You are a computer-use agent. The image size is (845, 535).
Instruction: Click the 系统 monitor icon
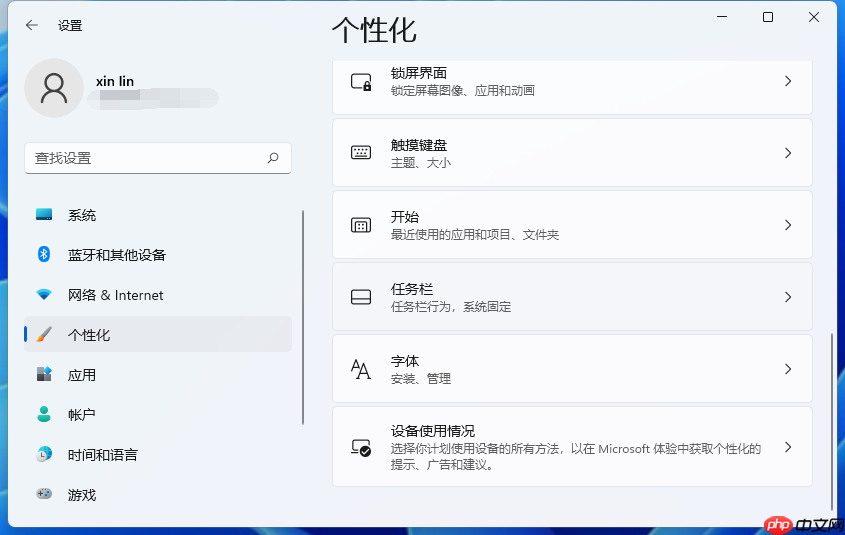(44, 214)
